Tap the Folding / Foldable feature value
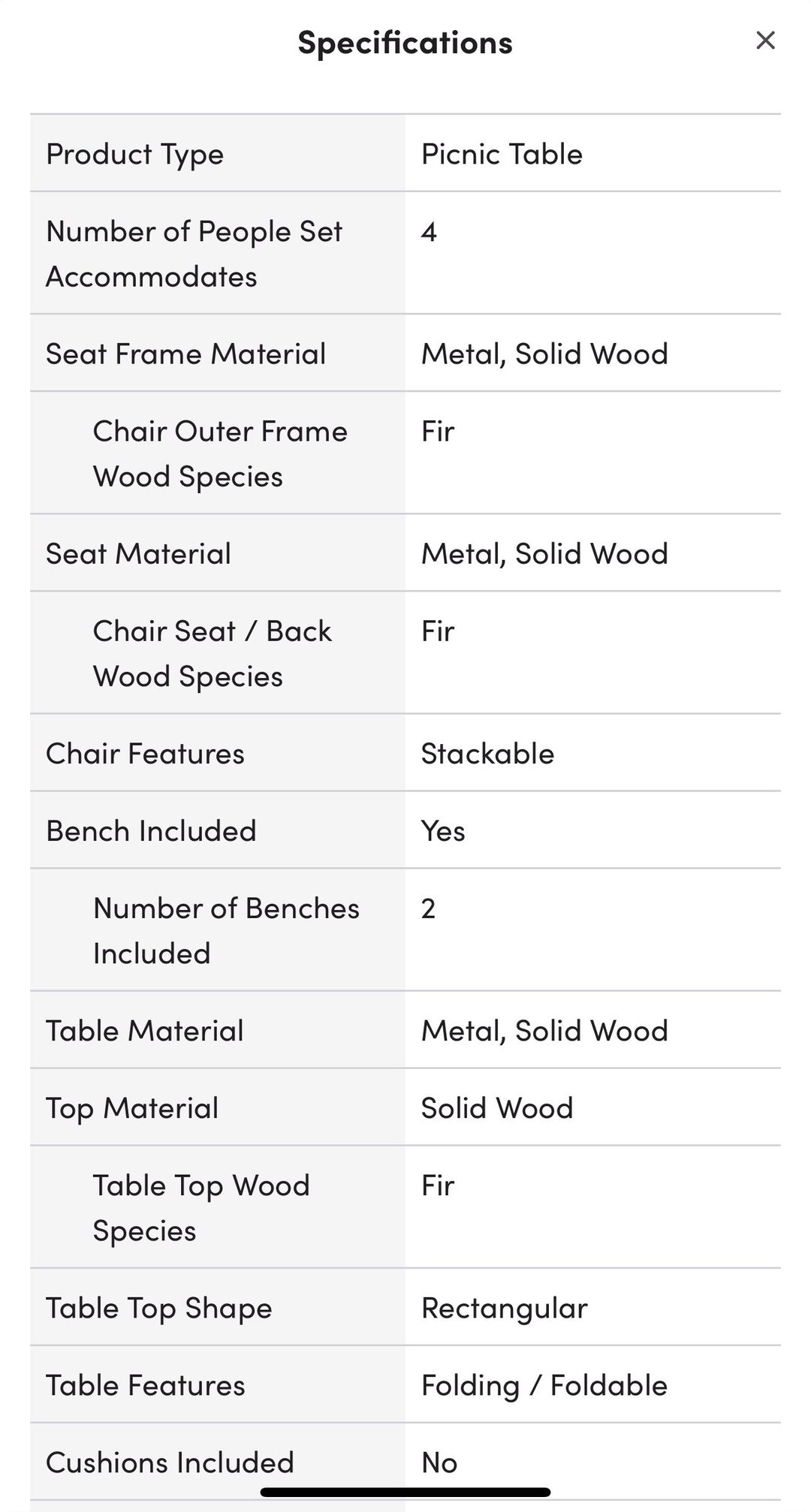Screen dimensions: 811x1512 [544, 1386]
